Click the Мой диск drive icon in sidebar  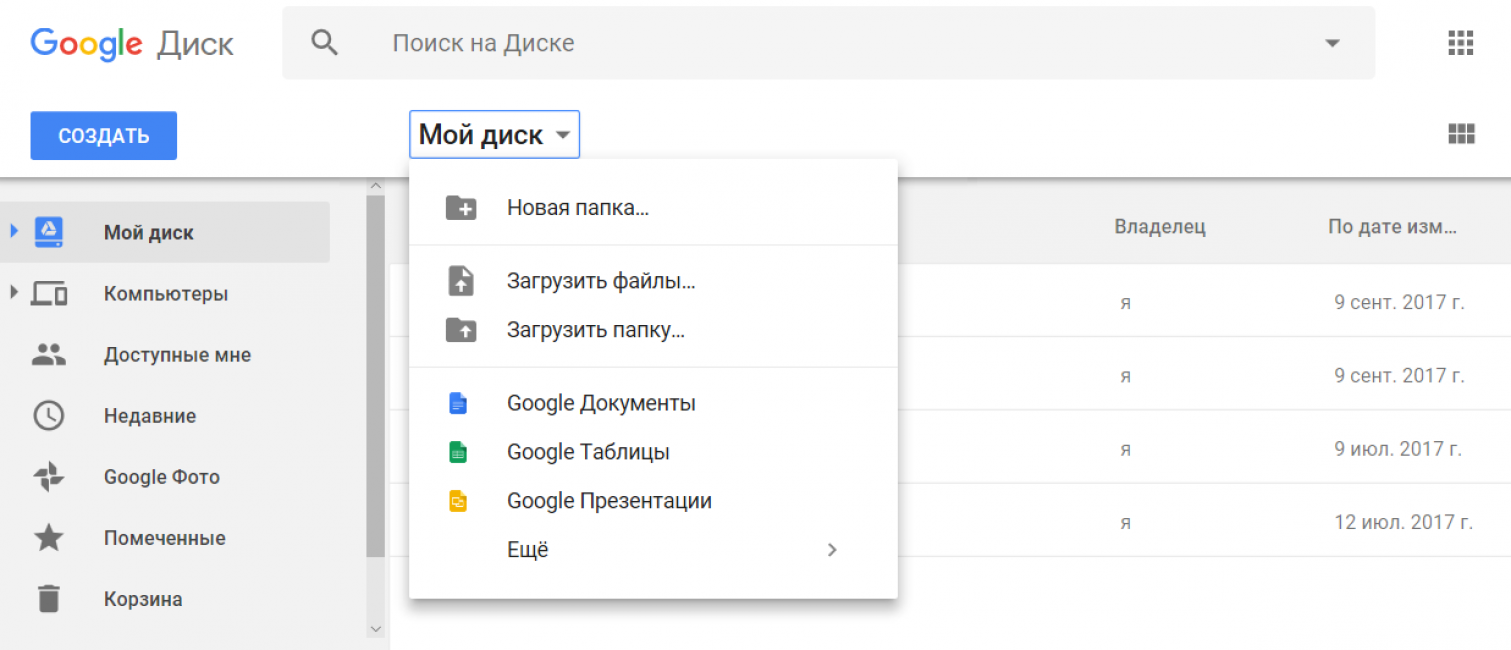tap(49, 232)
